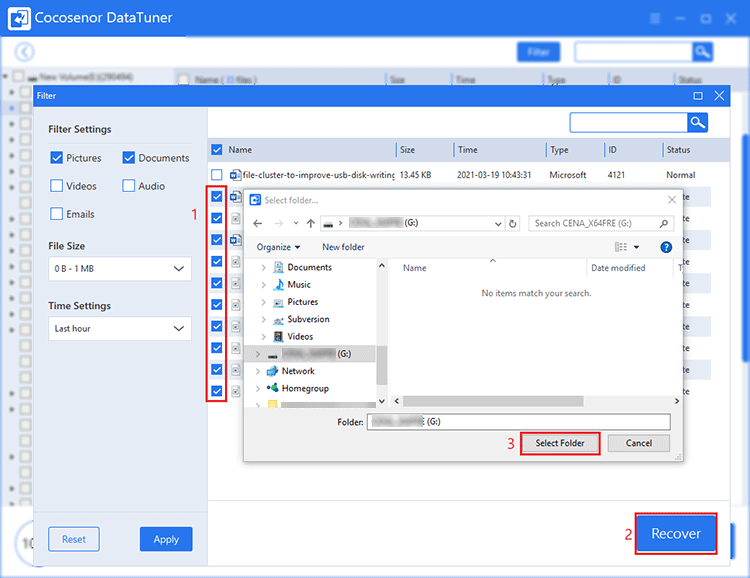This screenshot has height=578, width=750.
Task: Open the File Size dropdown
Action: 120,268
